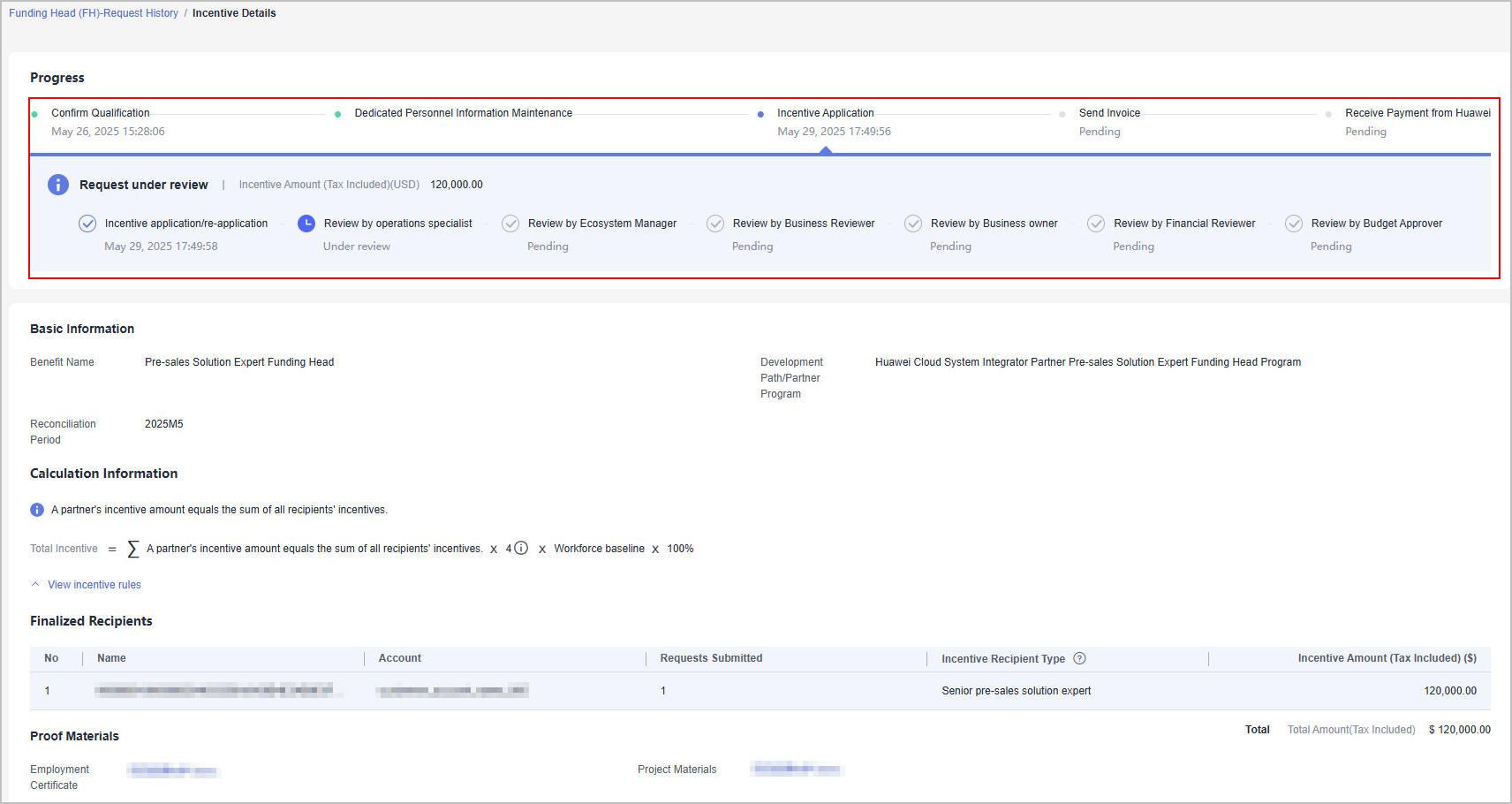The image size is (1512, 804).
Task: Click the check icon for Review by Business owner
Action: pyautogui.click(x=913, y=224)
